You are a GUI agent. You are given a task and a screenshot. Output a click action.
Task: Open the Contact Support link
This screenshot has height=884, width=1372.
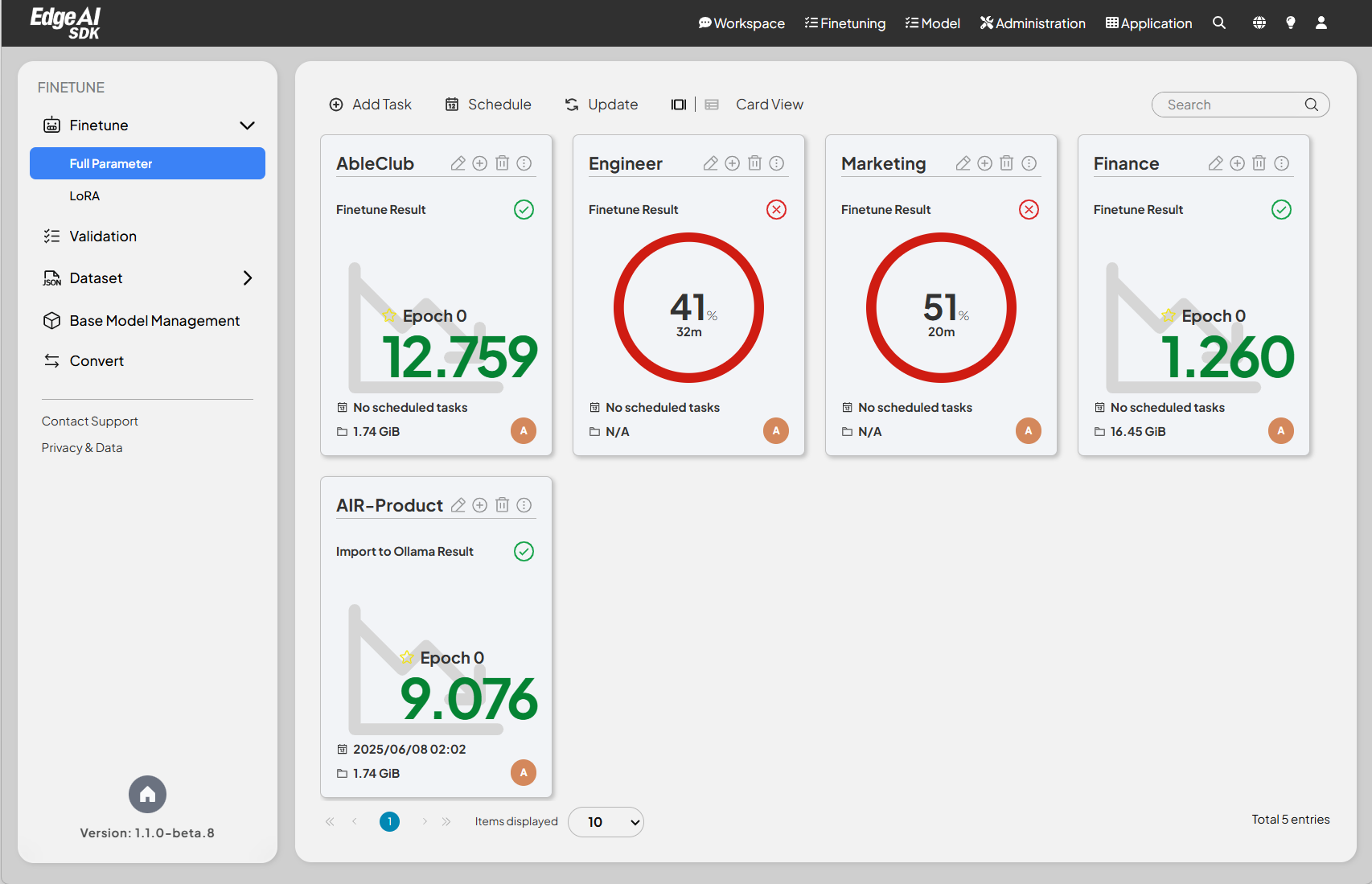click(90, 421)
